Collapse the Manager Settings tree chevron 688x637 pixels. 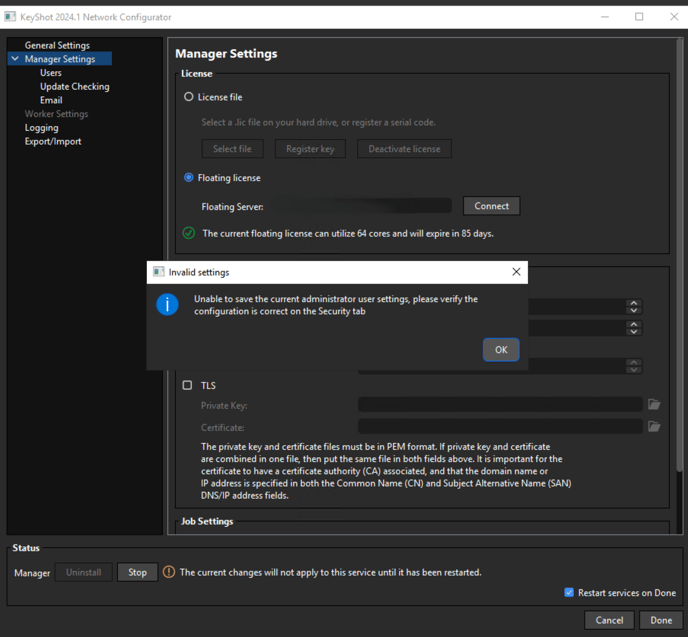(15, 58)
